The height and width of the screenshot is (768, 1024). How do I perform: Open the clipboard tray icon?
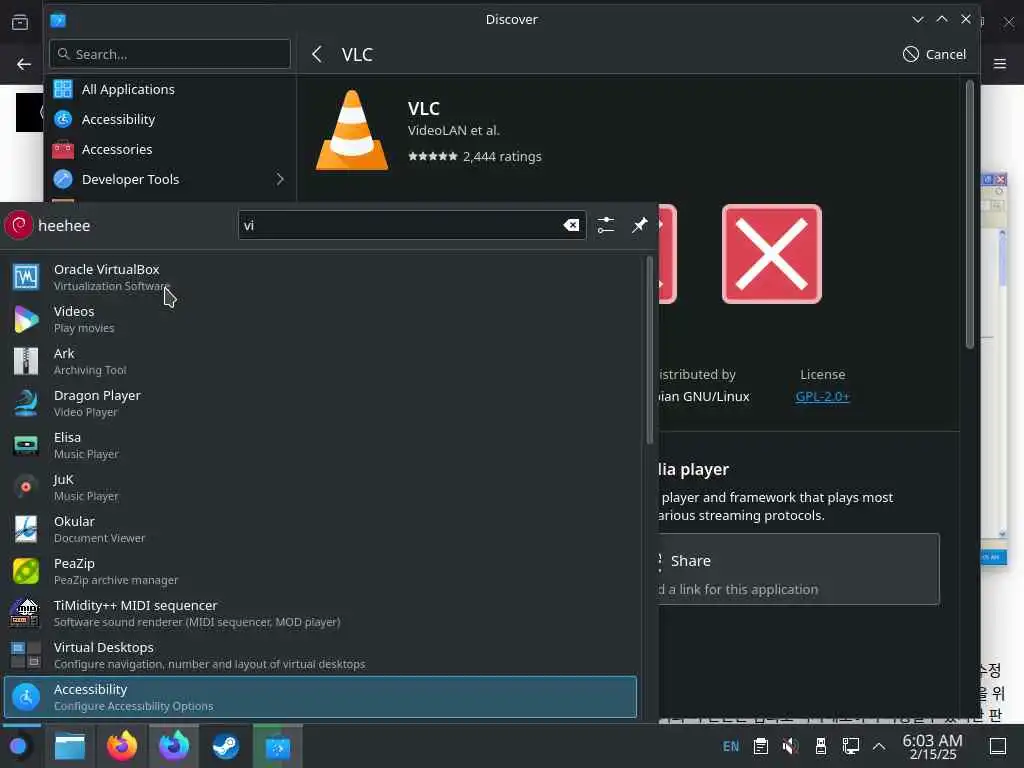tap(761, 746)
